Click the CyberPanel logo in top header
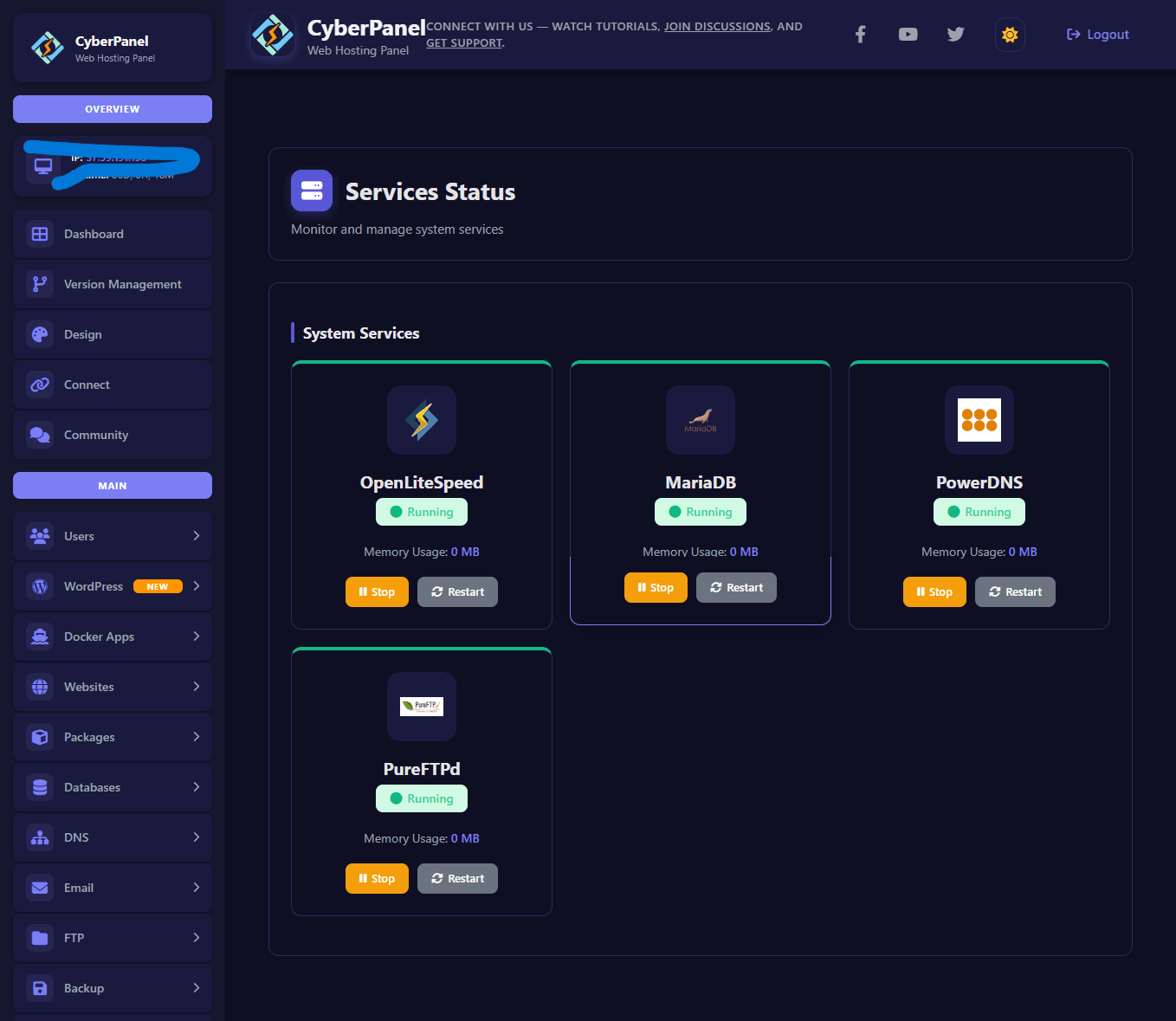This screenshot has width=1176, height=1021. (x=272, y=36)
